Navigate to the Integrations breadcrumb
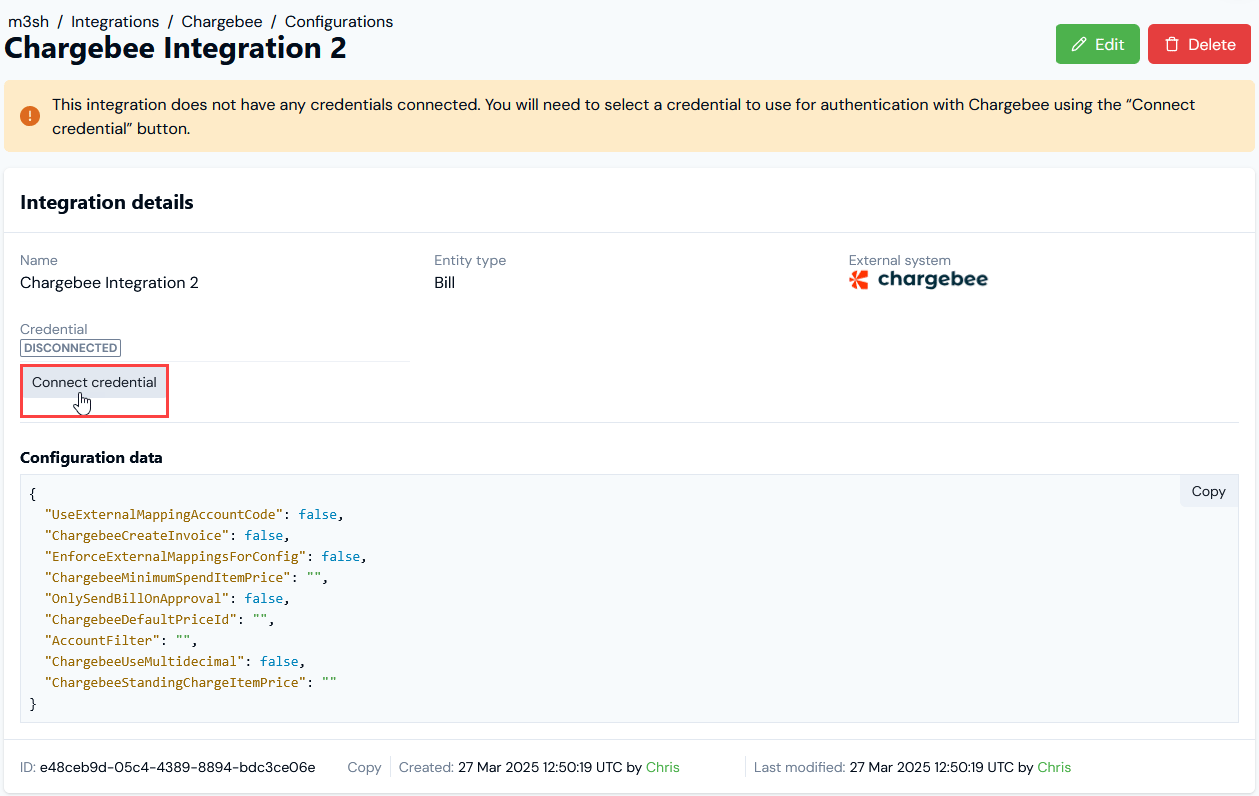This screenshot has width=1259, height=796. [x=115, y=21]
